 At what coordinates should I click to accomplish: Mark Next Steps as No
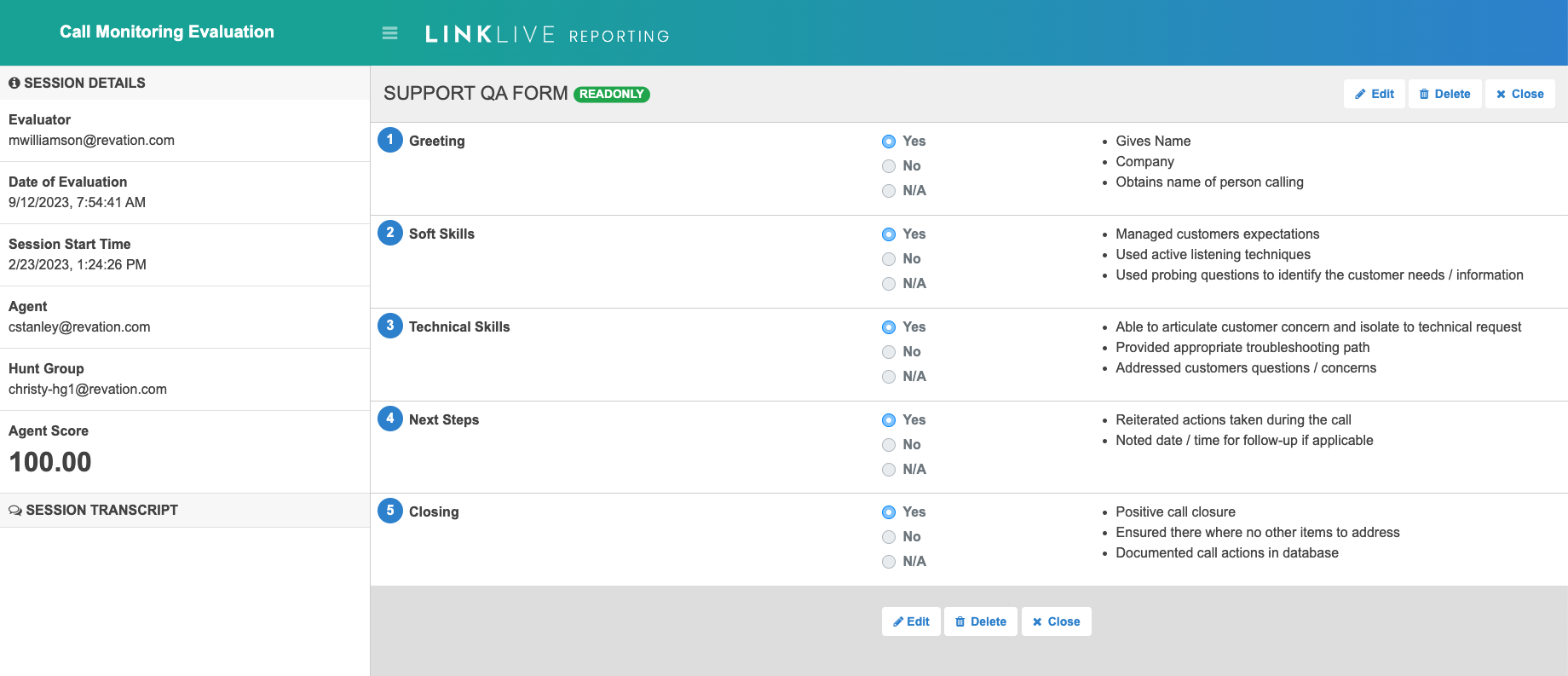coord(889,445)
